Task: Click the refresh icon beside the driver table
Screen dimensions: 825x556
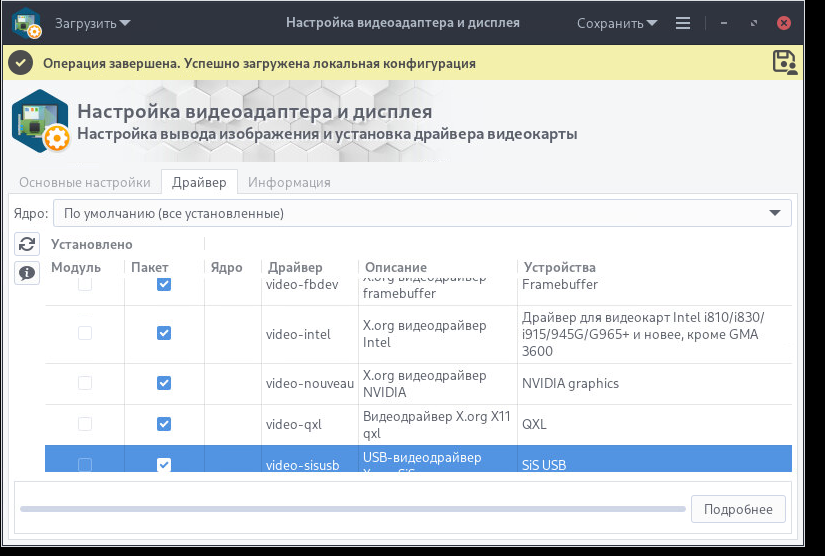Action: [x=27, y=244]
